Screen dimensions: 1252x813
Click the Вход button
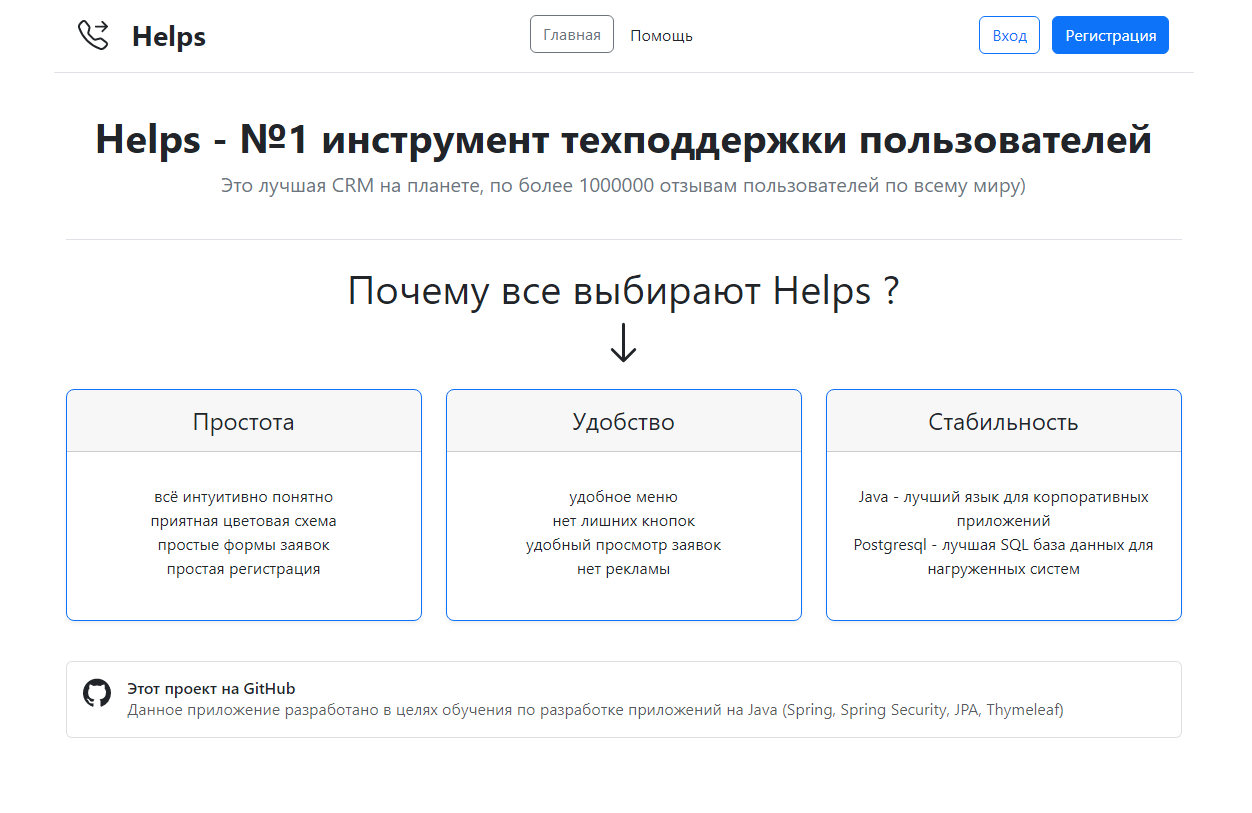(x=1008, y=34)
